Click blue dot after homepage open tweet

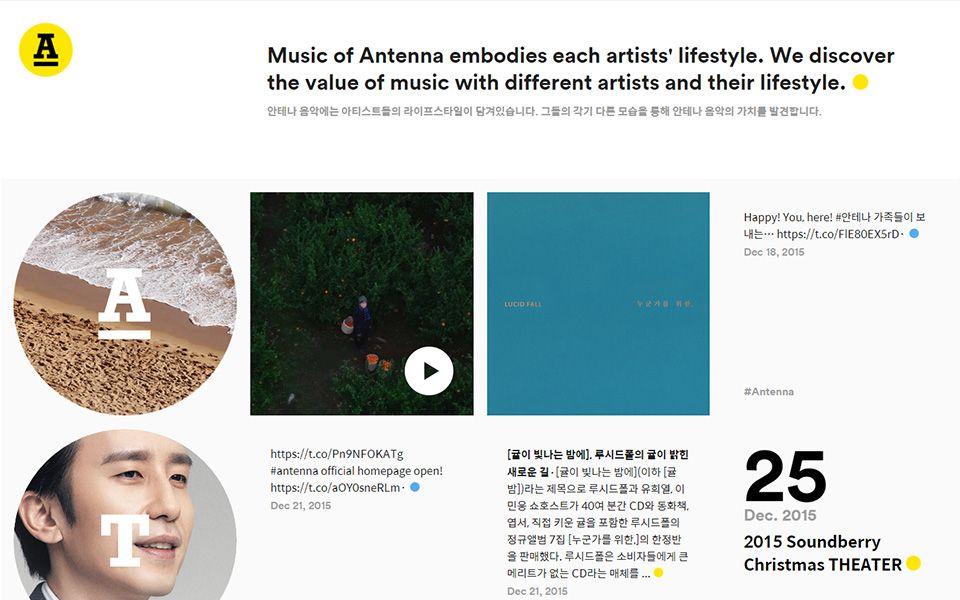coord(414,487)
